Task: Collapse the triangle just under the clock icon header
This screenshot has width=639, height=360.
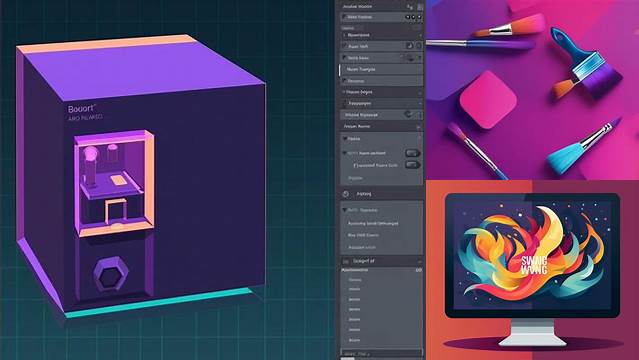Action: coord(344,210)
